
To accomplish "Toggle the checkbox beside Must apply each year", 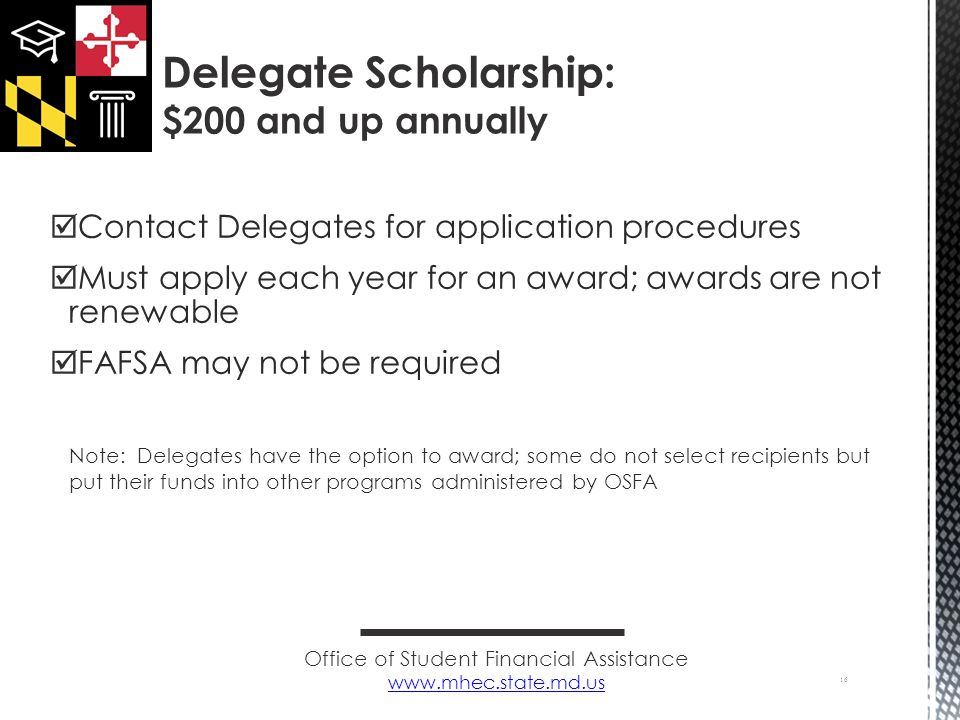I will coord(63,277).
